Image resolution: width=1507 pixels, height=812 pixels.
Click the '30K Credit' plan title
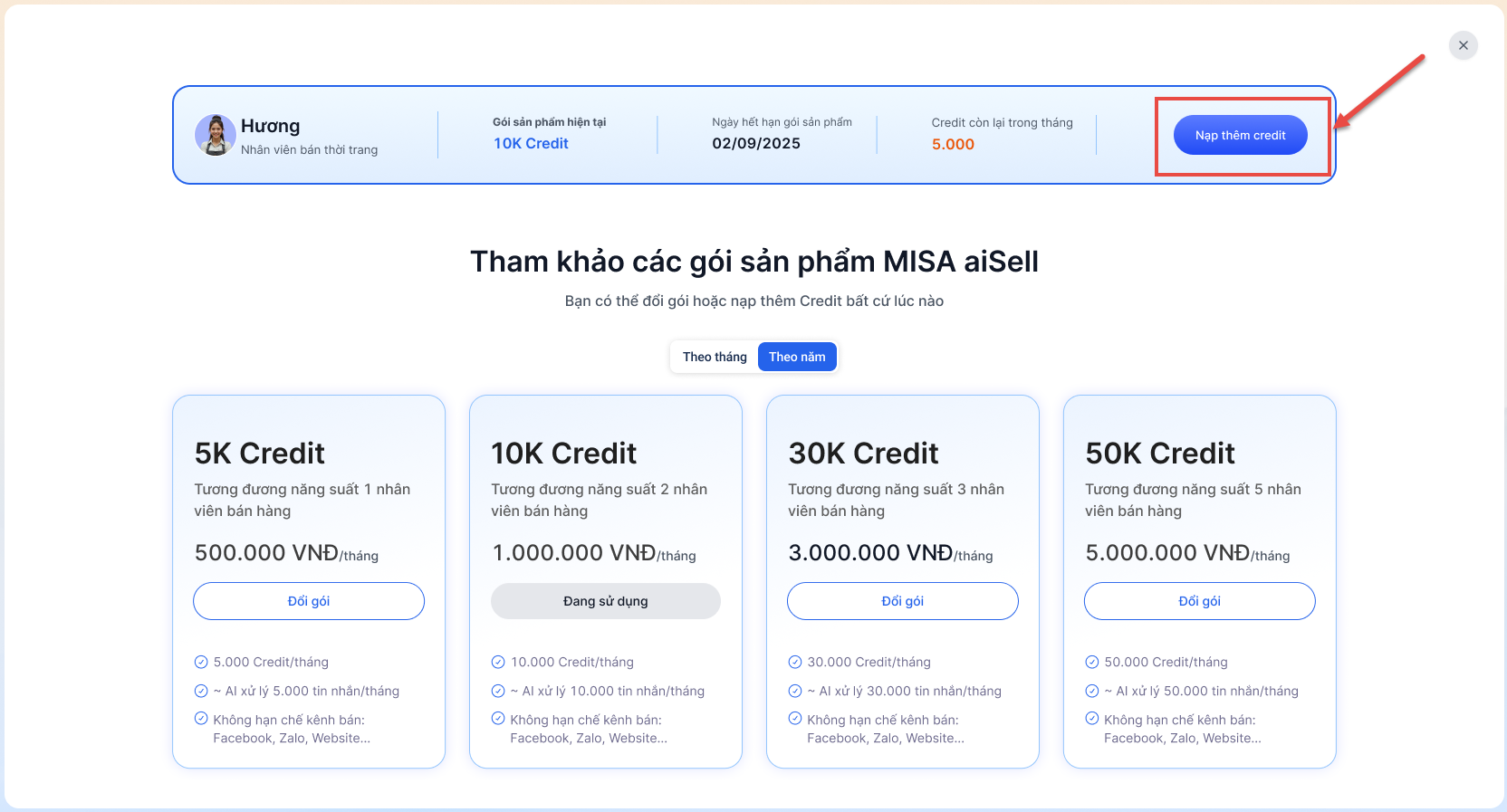(863, 453)
